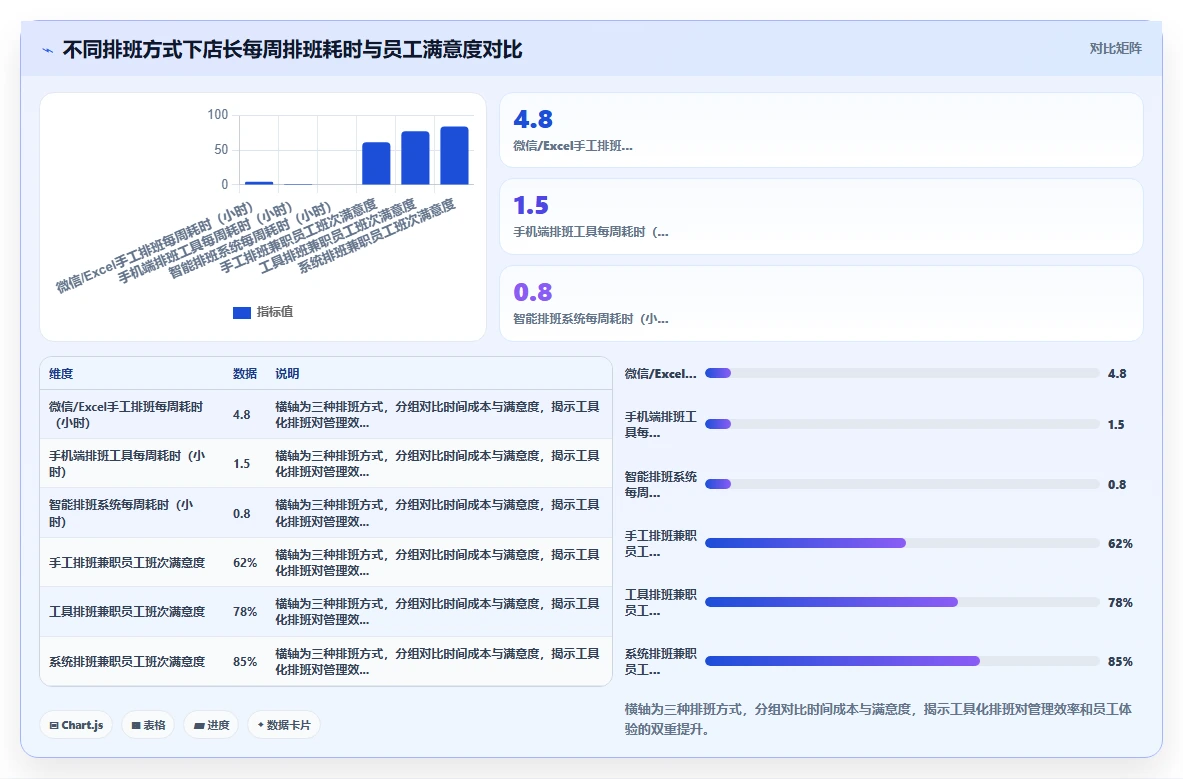Viewport: 1183px width, 779px height.
Task: Click the 62% label beside the progress bar
Action: 1120,544
